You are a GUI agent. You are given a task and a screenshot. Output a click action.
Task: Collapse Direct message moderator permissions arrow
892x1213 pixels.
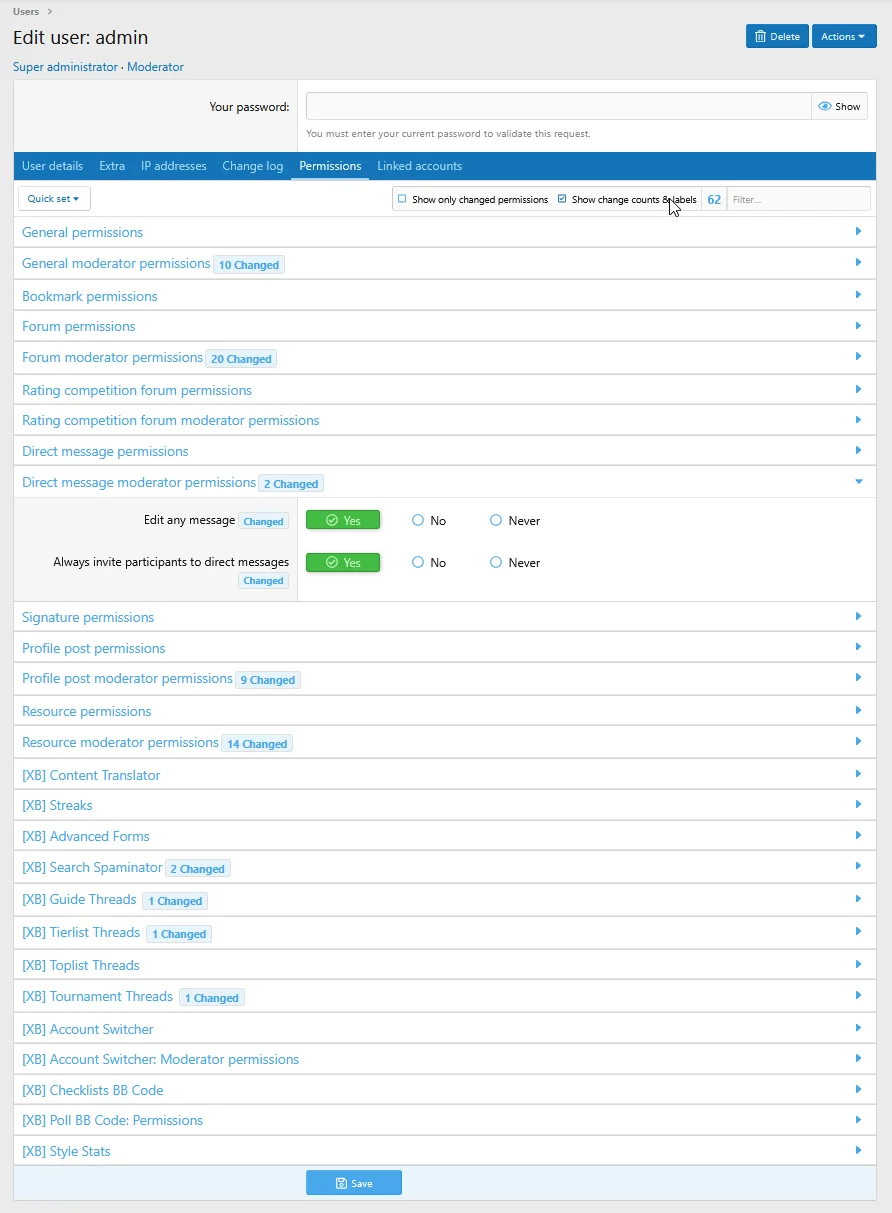[x=858, y=481]
